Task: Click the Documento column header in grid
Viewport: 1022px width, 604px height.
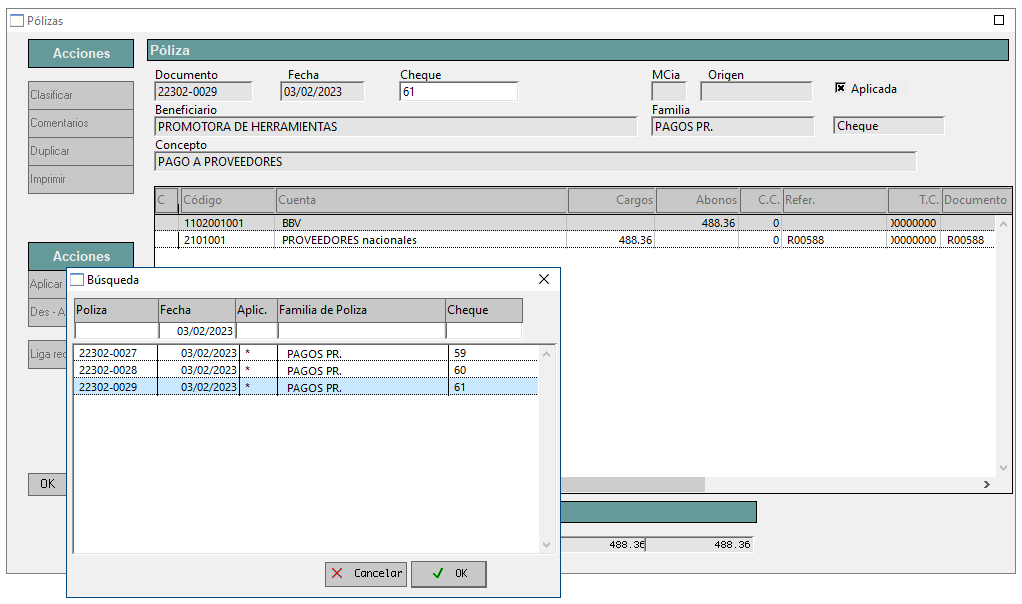Action: point(976,200)
